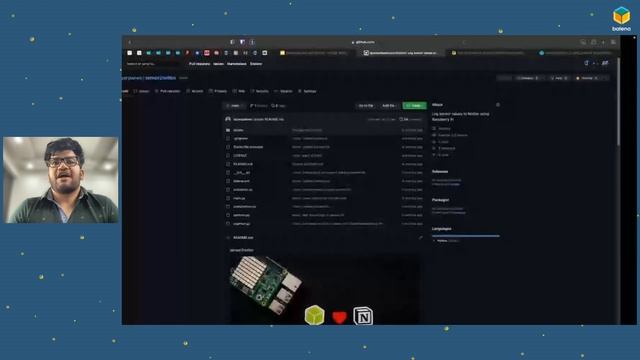
Task: Open Issues in GitHub header
Action: 218,64
